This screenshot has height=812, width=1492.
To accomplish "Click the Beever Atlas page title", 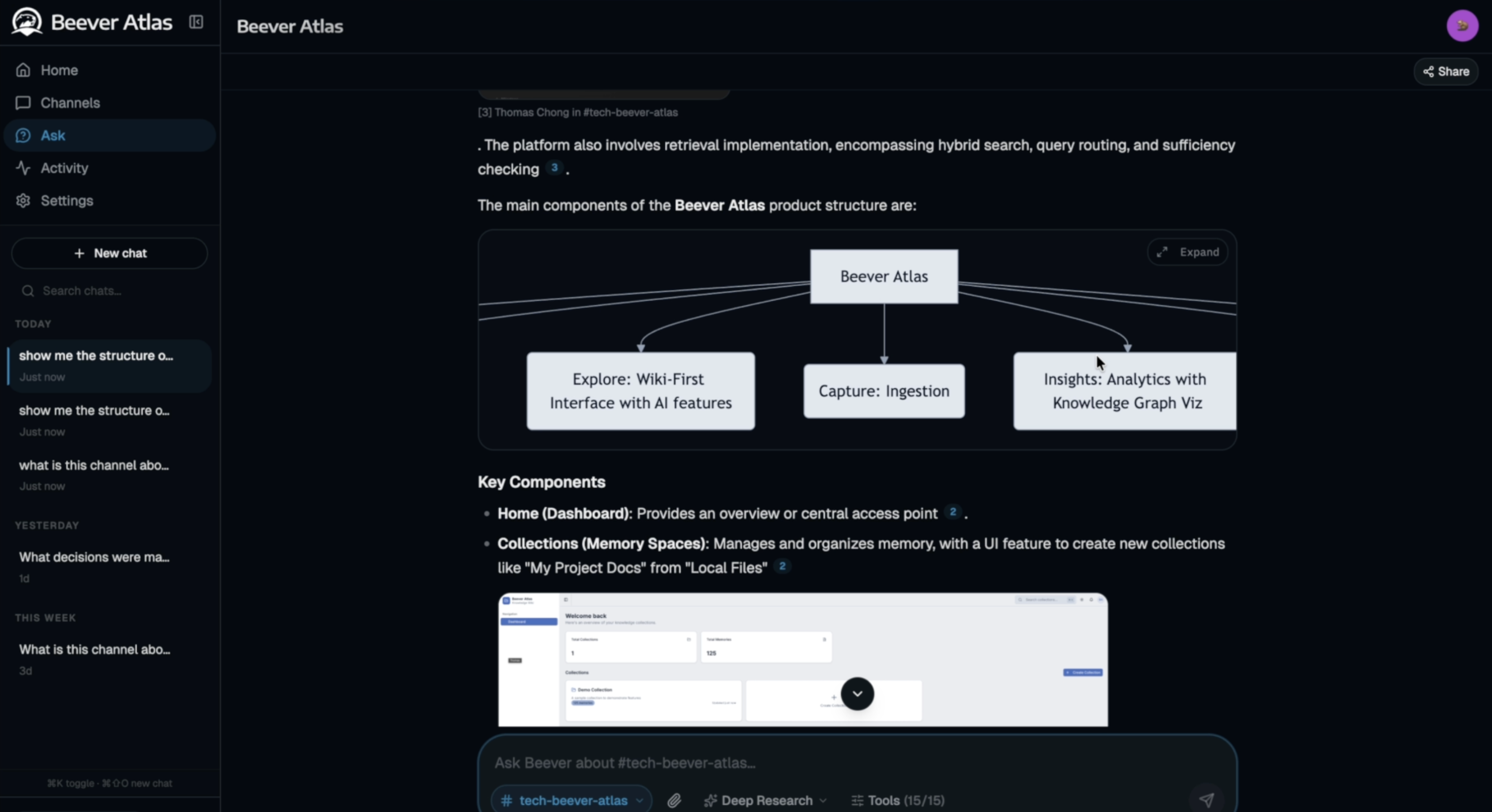I will coord(289,26).
